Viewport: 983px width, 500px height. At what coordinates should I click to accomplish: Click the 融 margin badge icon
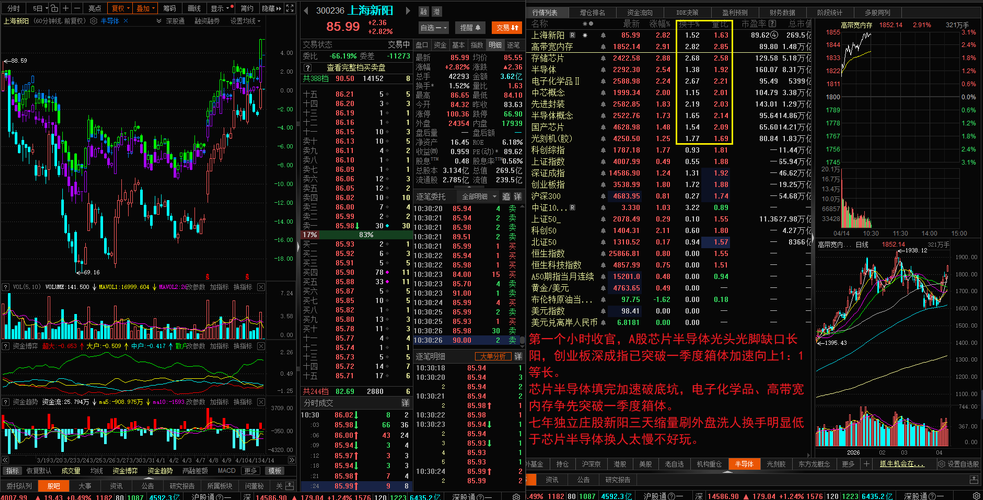click(424, 12)
